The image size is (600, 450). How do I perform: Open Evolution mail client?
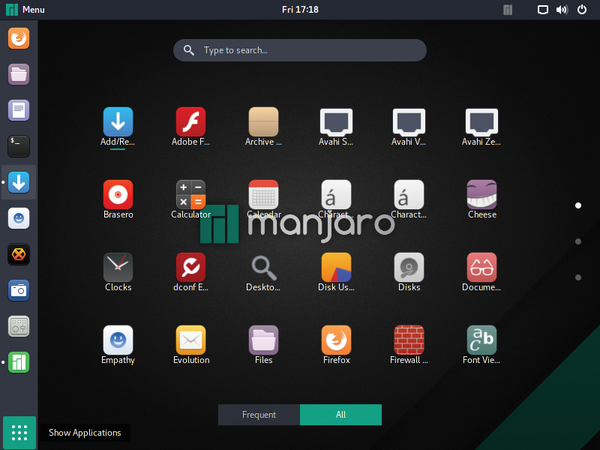[191, 340]
